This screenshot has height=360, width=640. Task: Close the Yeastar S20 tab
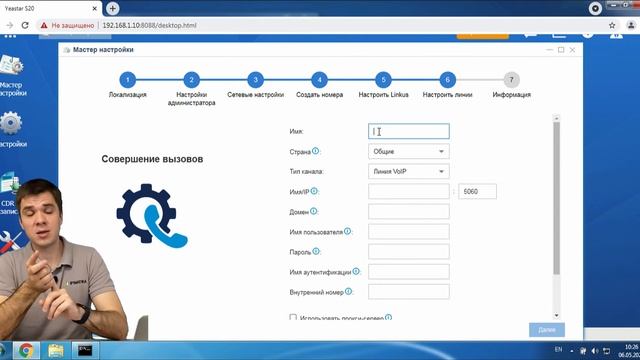point(95,8)
